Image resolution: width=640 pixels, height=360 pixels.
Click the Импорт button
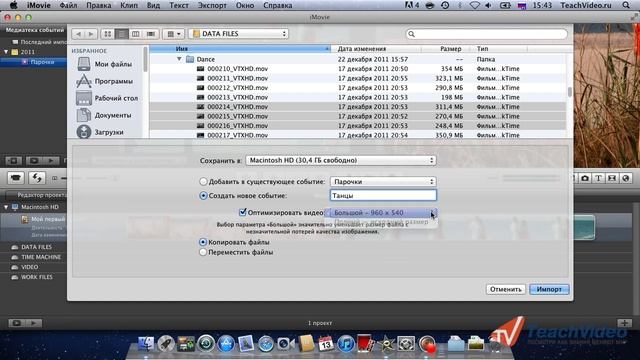(x=549, y=289)
